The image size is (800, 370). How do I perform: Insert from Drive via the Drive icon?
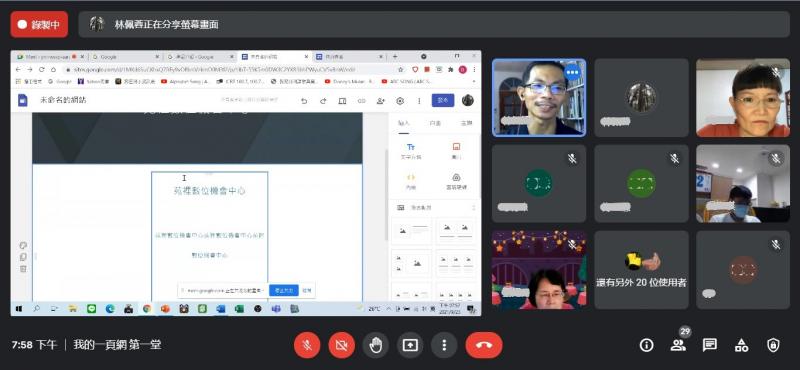[457, 181]
